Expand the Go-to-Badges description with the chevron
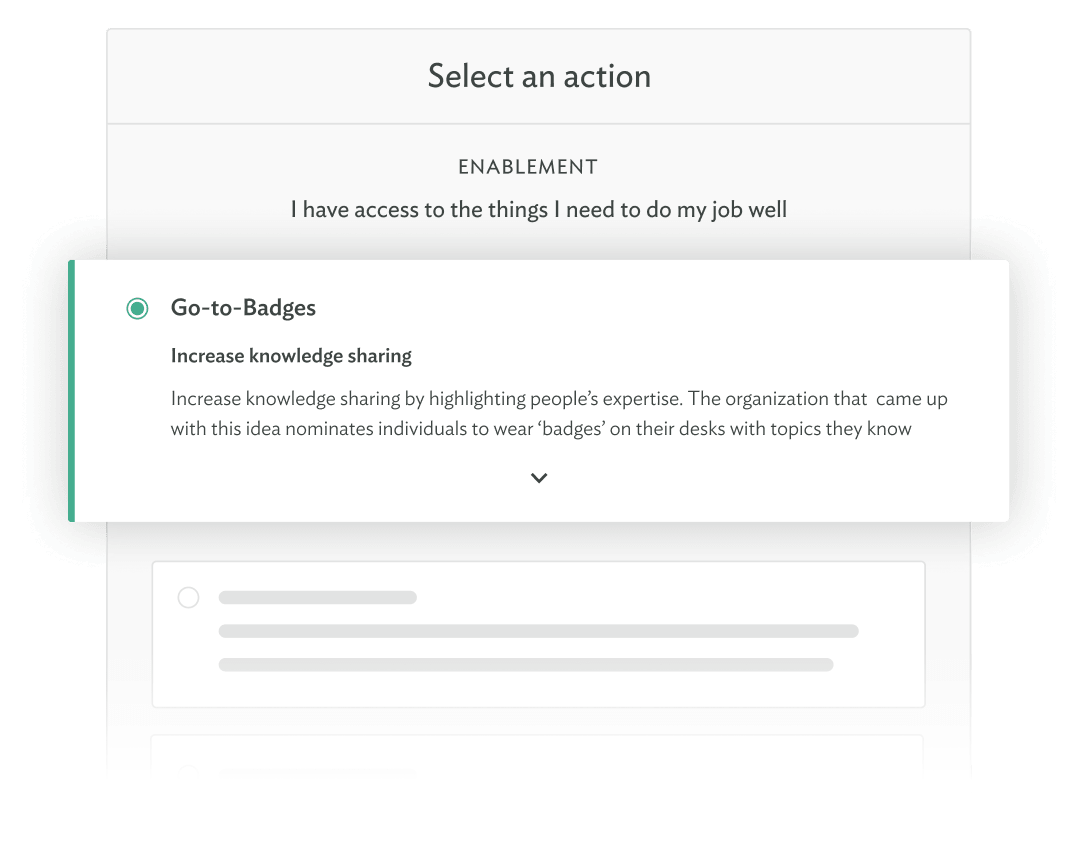Screen dimensions: 1080x860 click(539, 478)
